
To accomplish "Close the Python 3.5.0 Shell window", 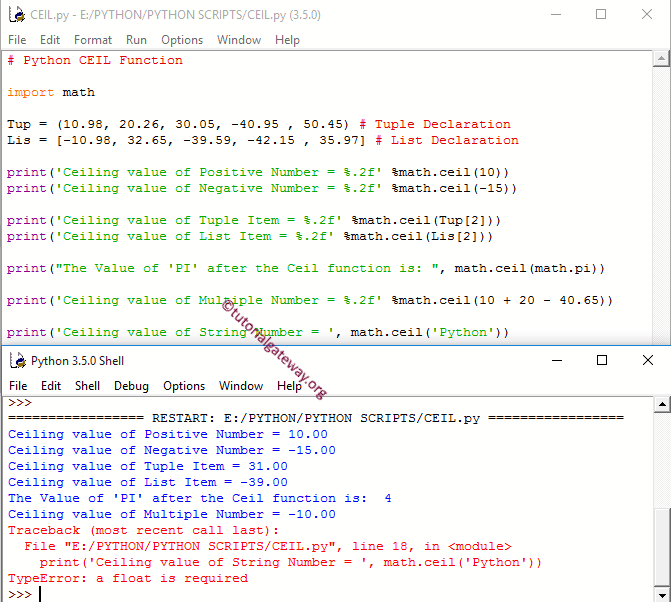I will (647, 360).
